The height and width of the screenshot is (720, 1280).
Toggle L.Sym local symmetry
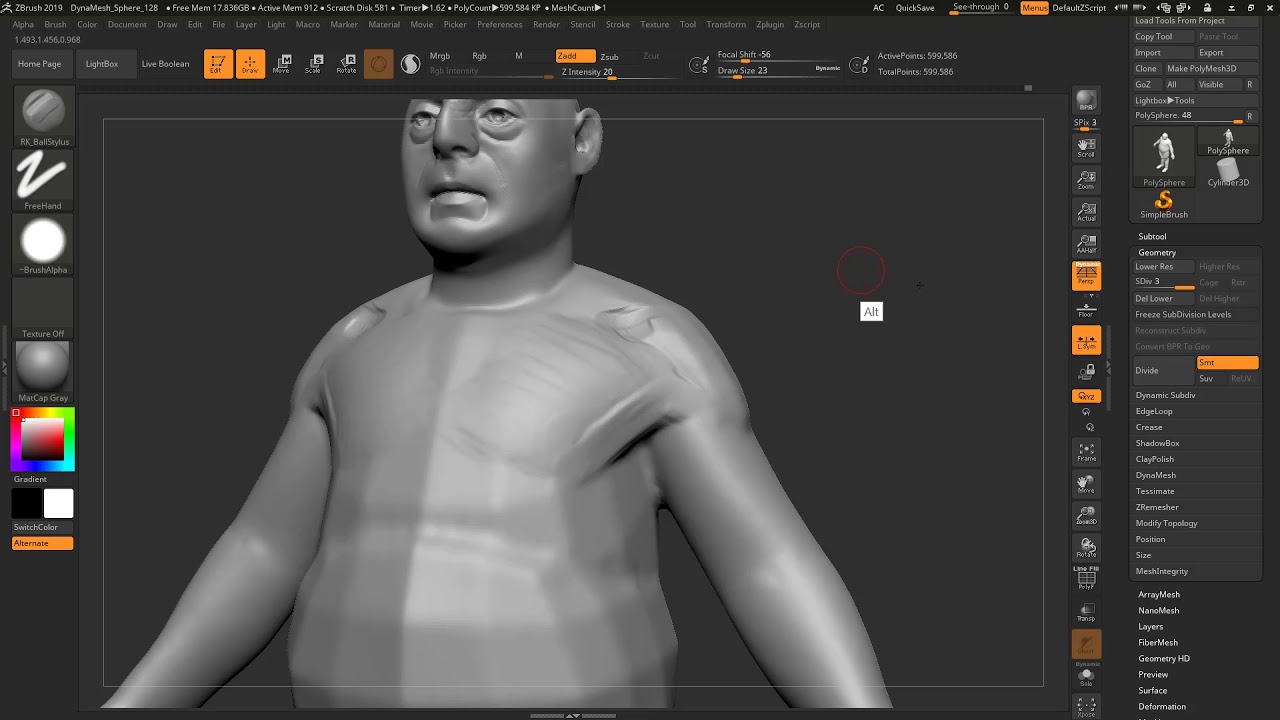tap(1086, 340)
